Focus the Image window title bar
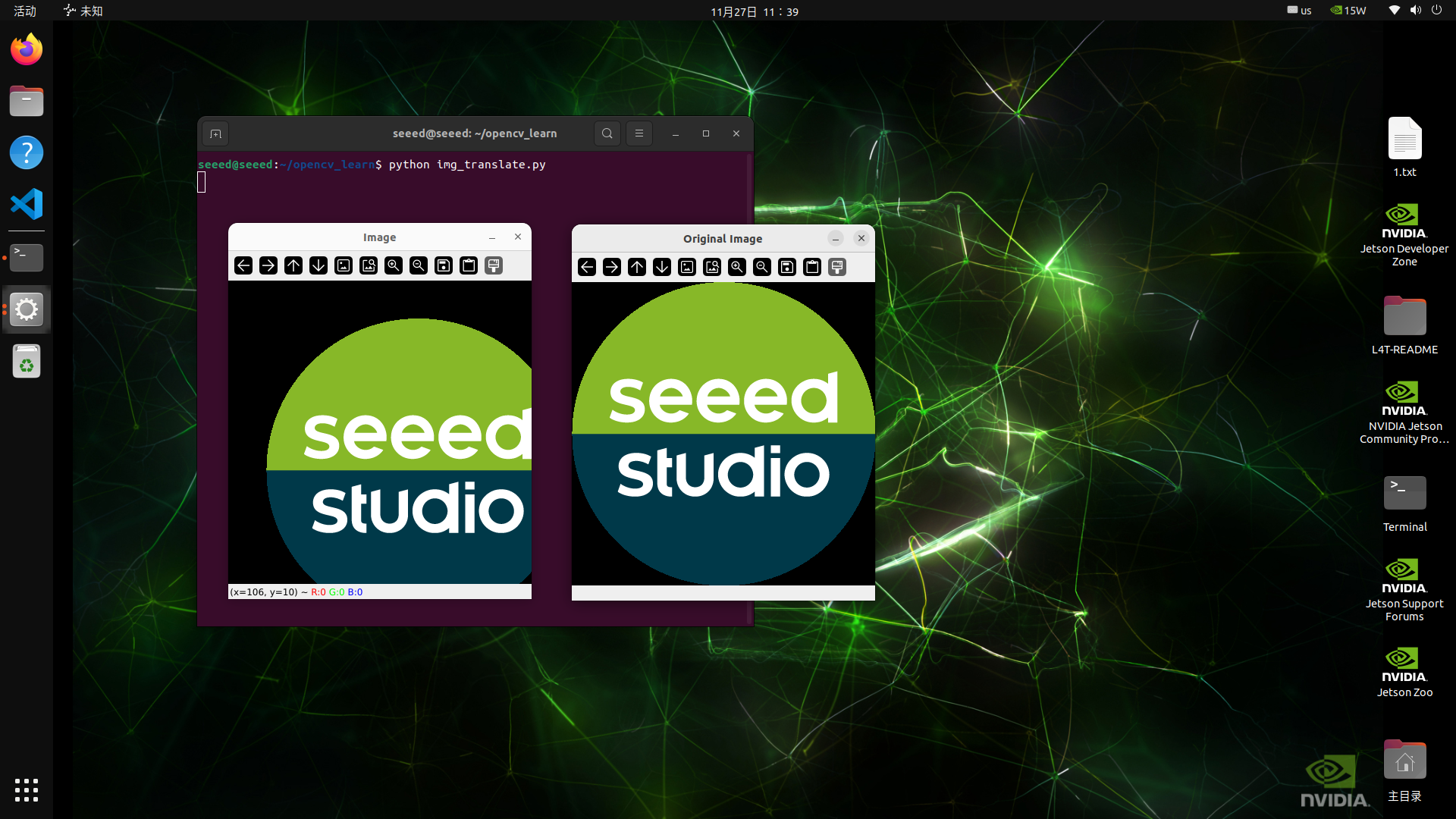1456x819 pixels. tap(379, 237)
